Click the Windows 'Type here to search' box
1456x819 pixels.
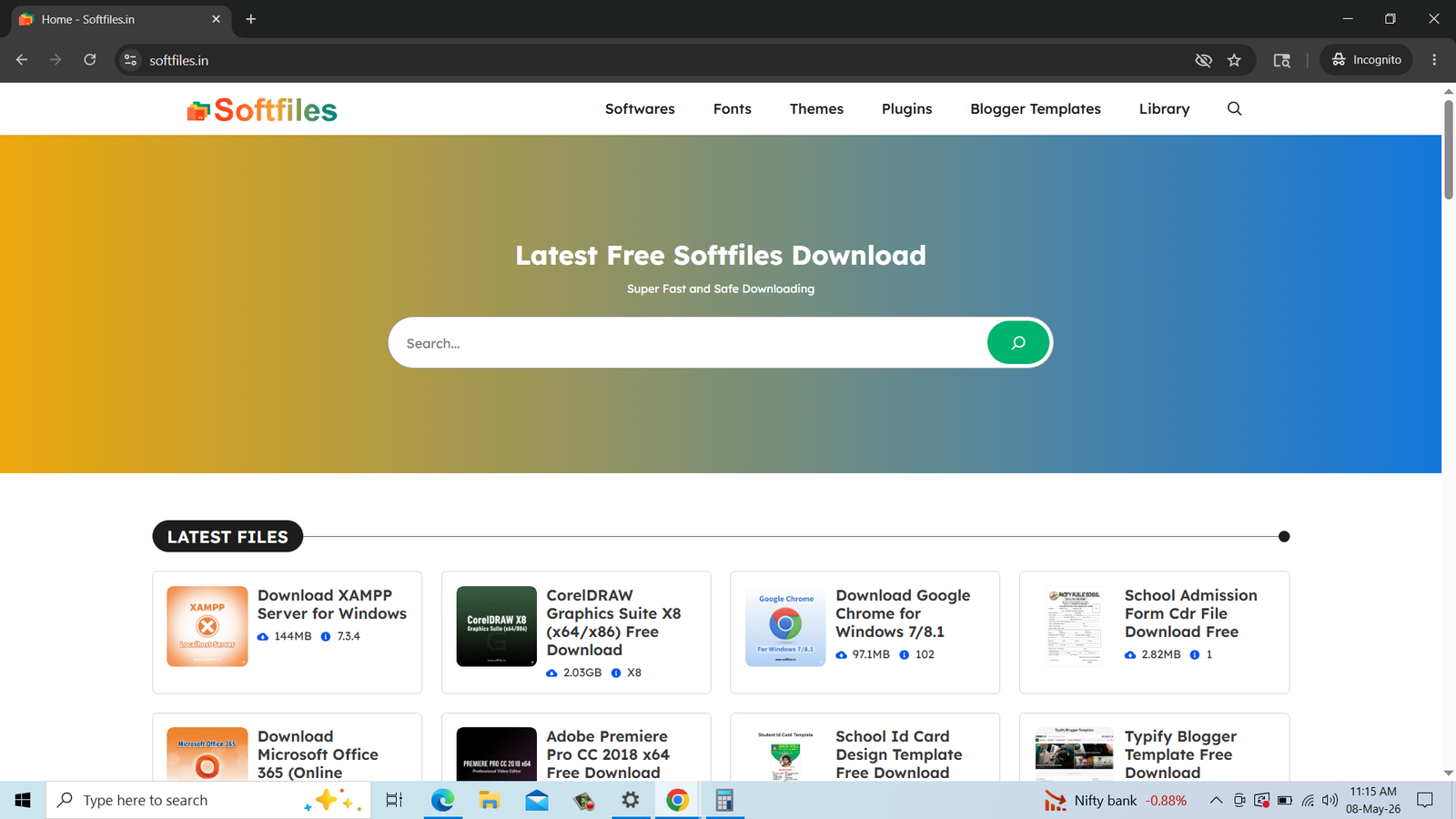point(209,800)
